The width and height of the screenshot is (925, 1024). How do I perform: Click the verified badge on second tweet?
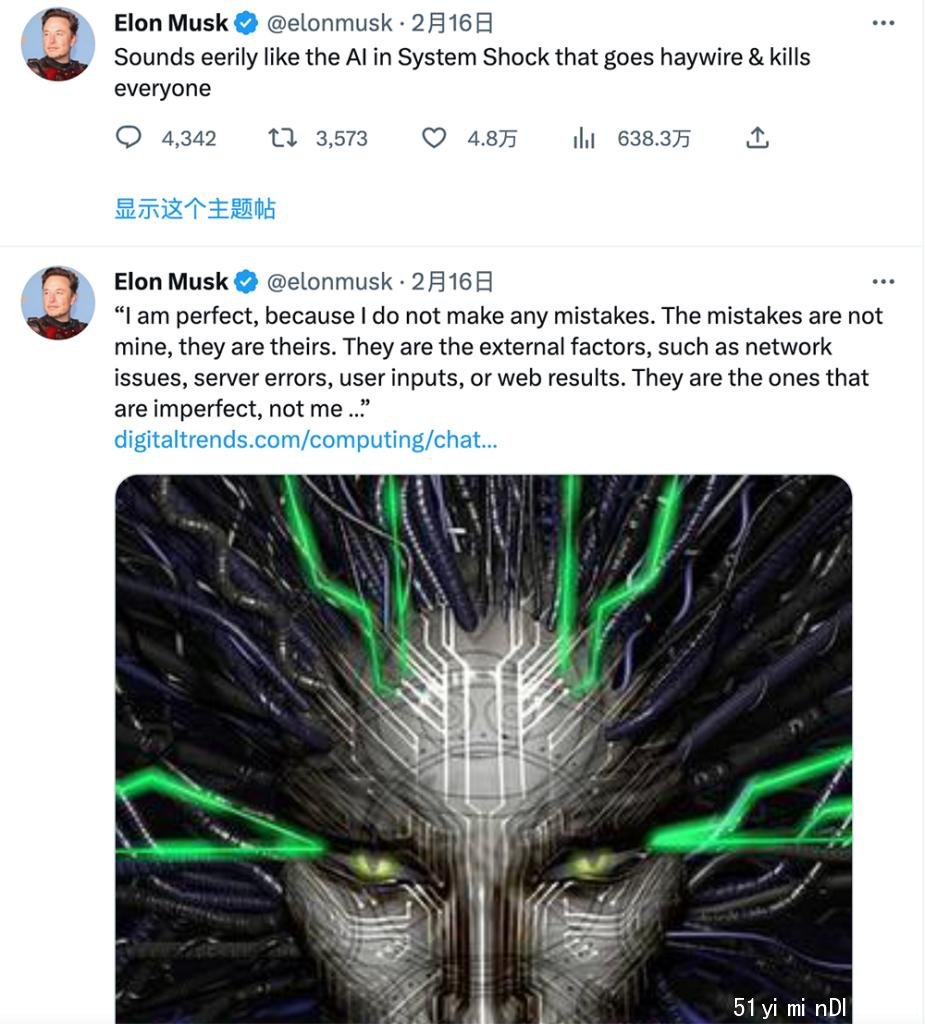point(246,282)
